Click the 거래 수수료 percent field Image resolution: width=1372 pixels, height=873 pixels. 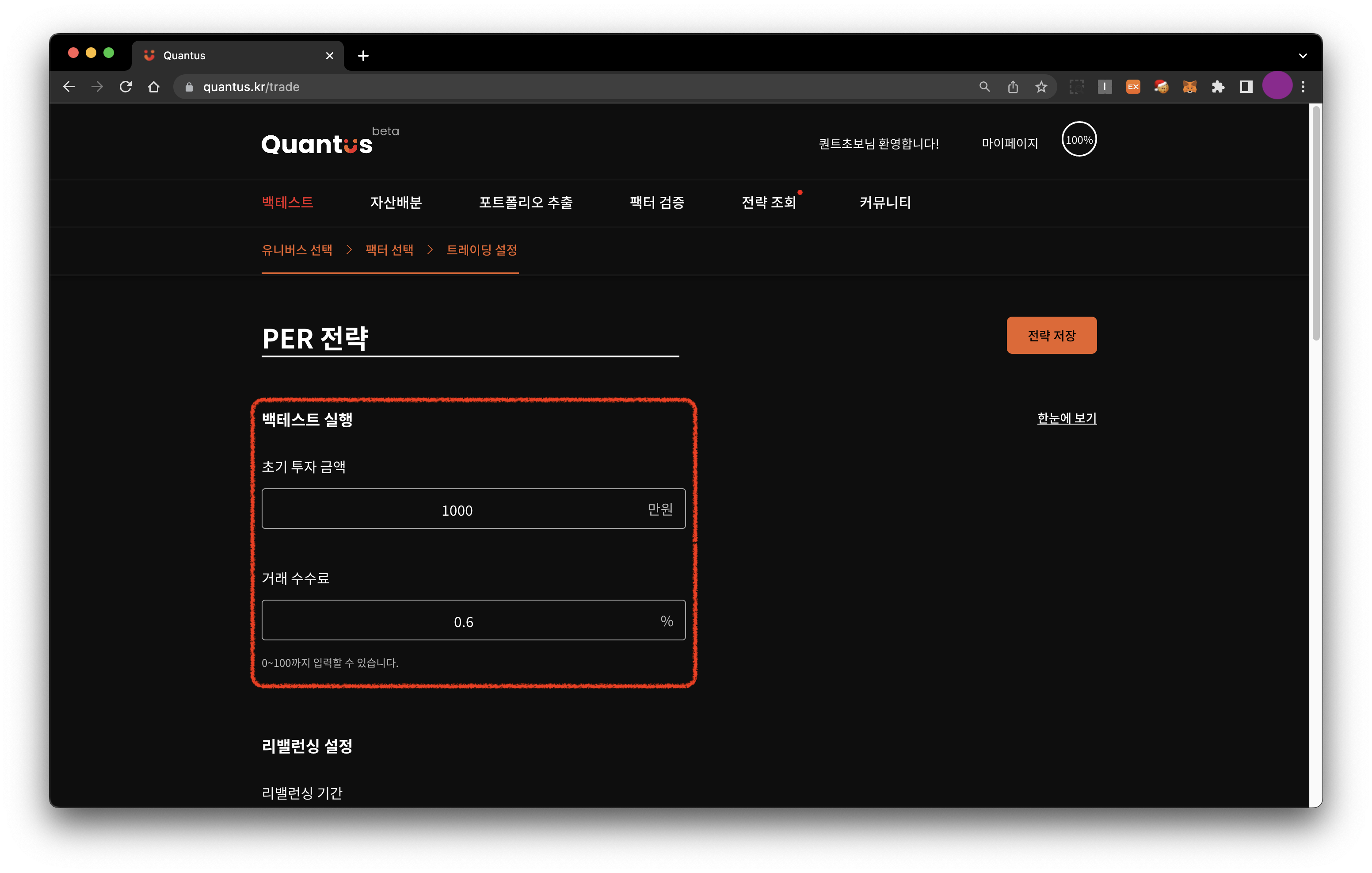[x=463, y=621]
